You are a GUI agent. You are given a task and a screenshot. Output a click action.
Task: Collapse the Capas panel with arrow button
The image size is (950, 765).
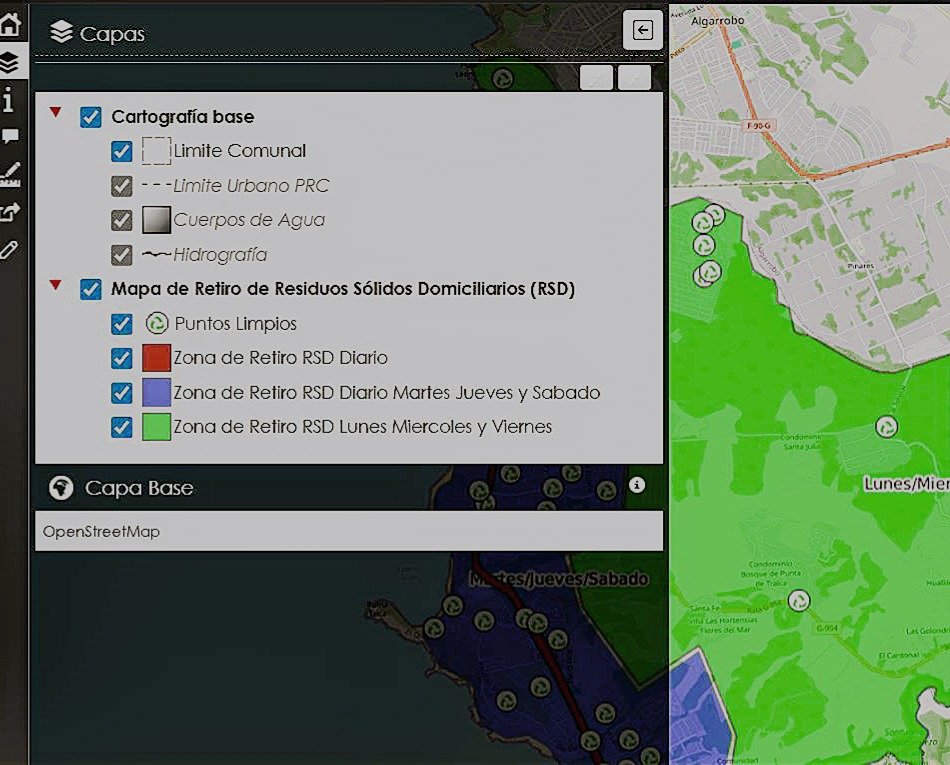[643, 31]
